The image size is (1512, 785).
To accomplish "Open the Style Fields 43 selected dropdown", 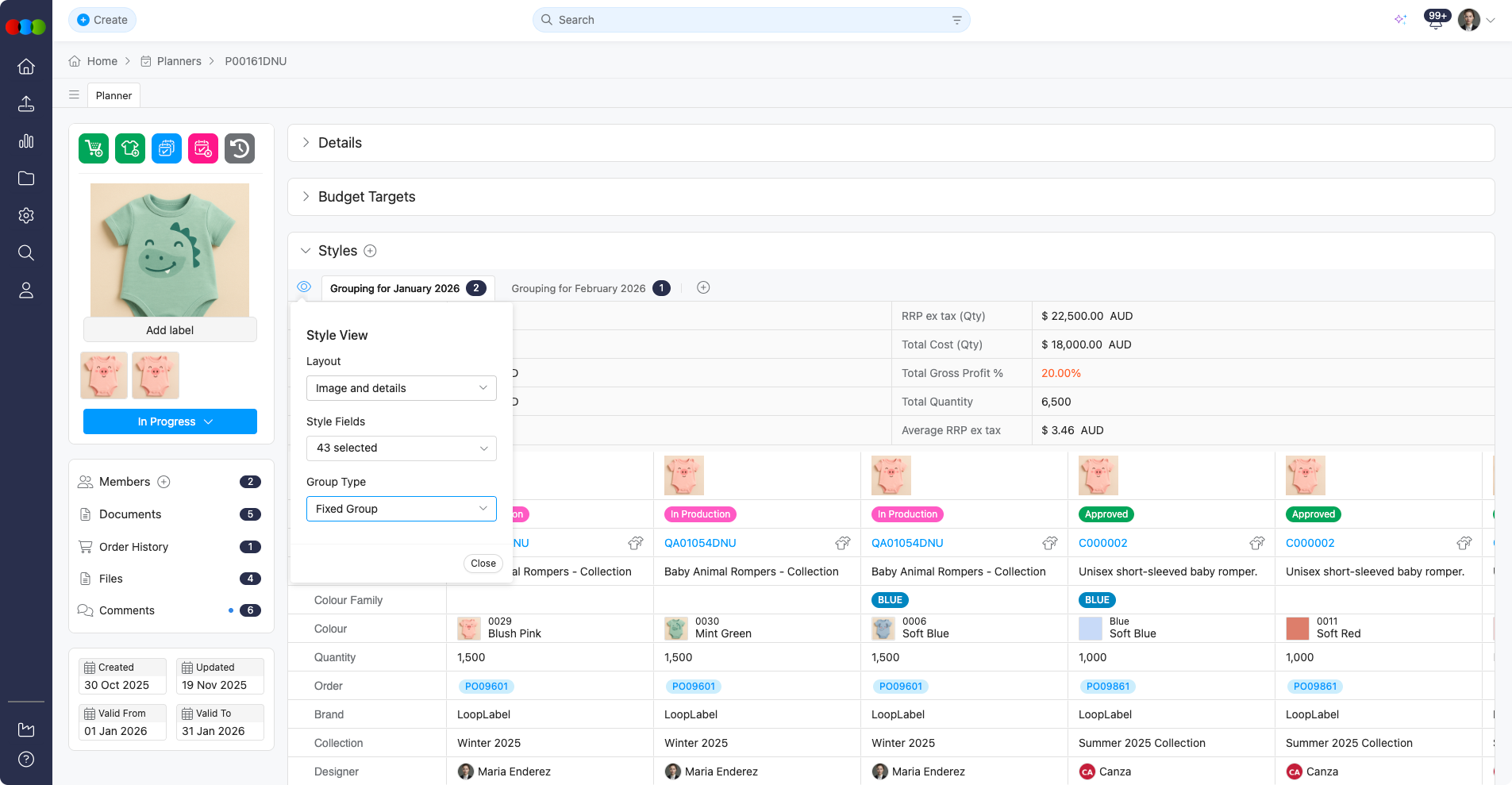I will click(x=401, y=448).
